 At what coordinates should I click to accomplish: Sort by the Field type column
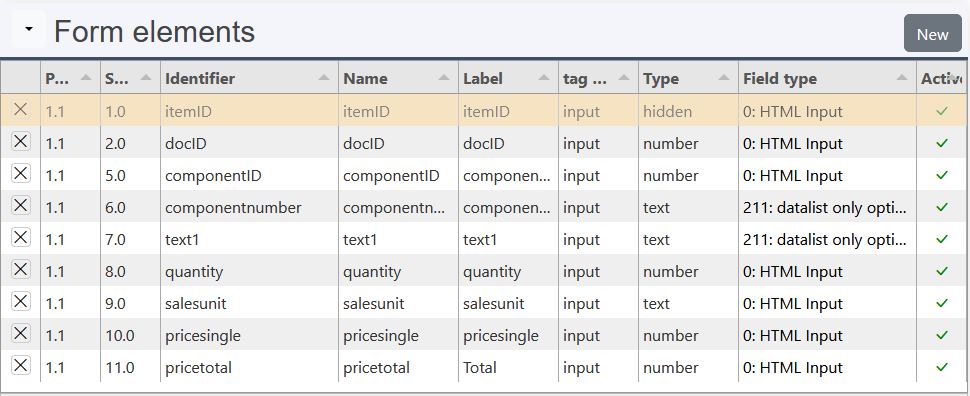827,79
